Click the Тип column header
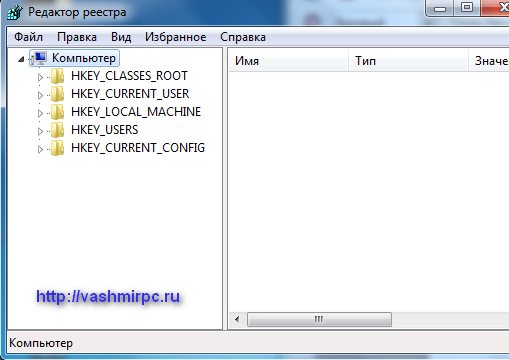Screen dimensions: 509x360 (409, 61)
